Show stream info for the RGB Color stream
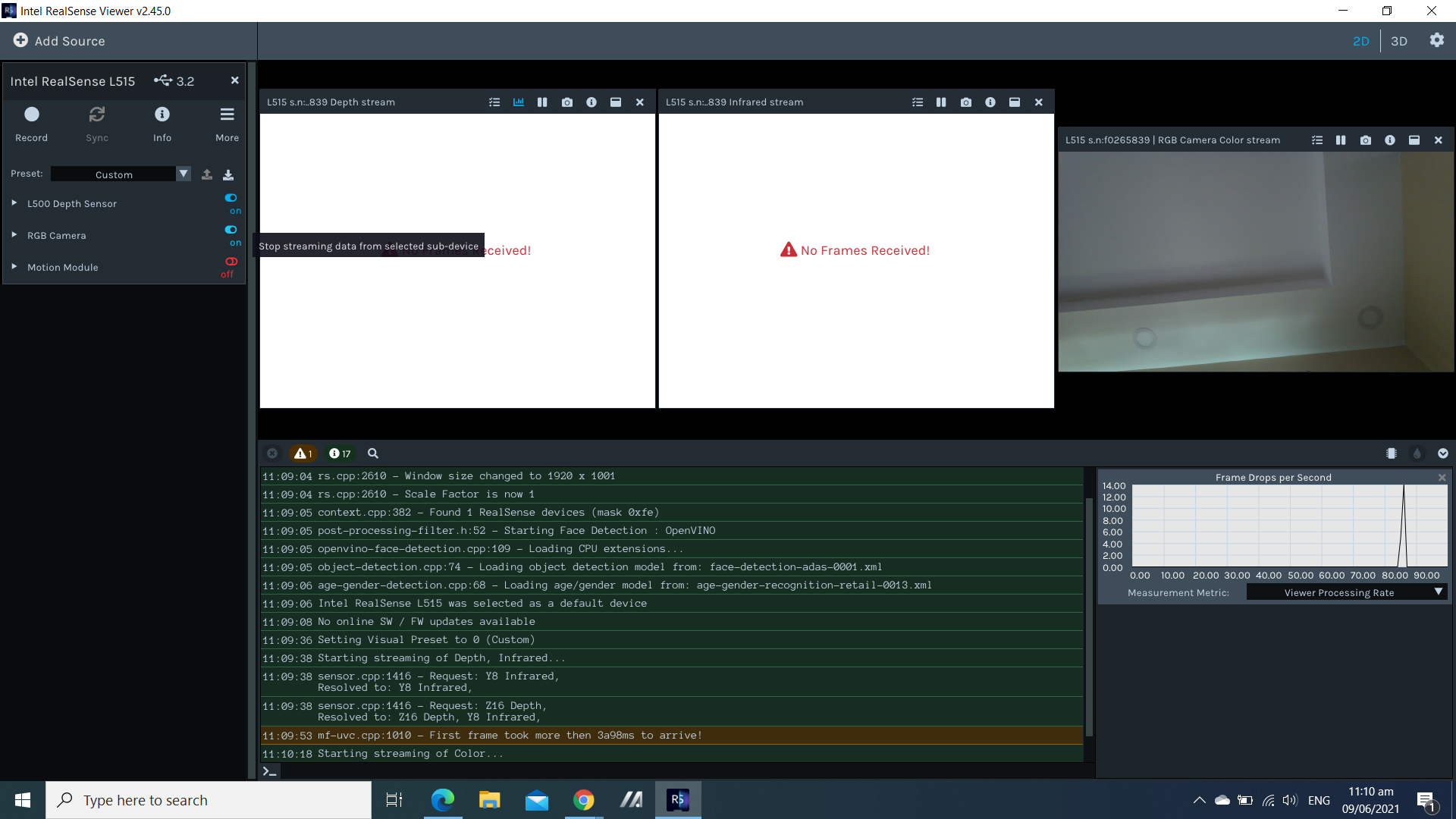The width and height of the screenshot is (1456, 819). 1390,140
